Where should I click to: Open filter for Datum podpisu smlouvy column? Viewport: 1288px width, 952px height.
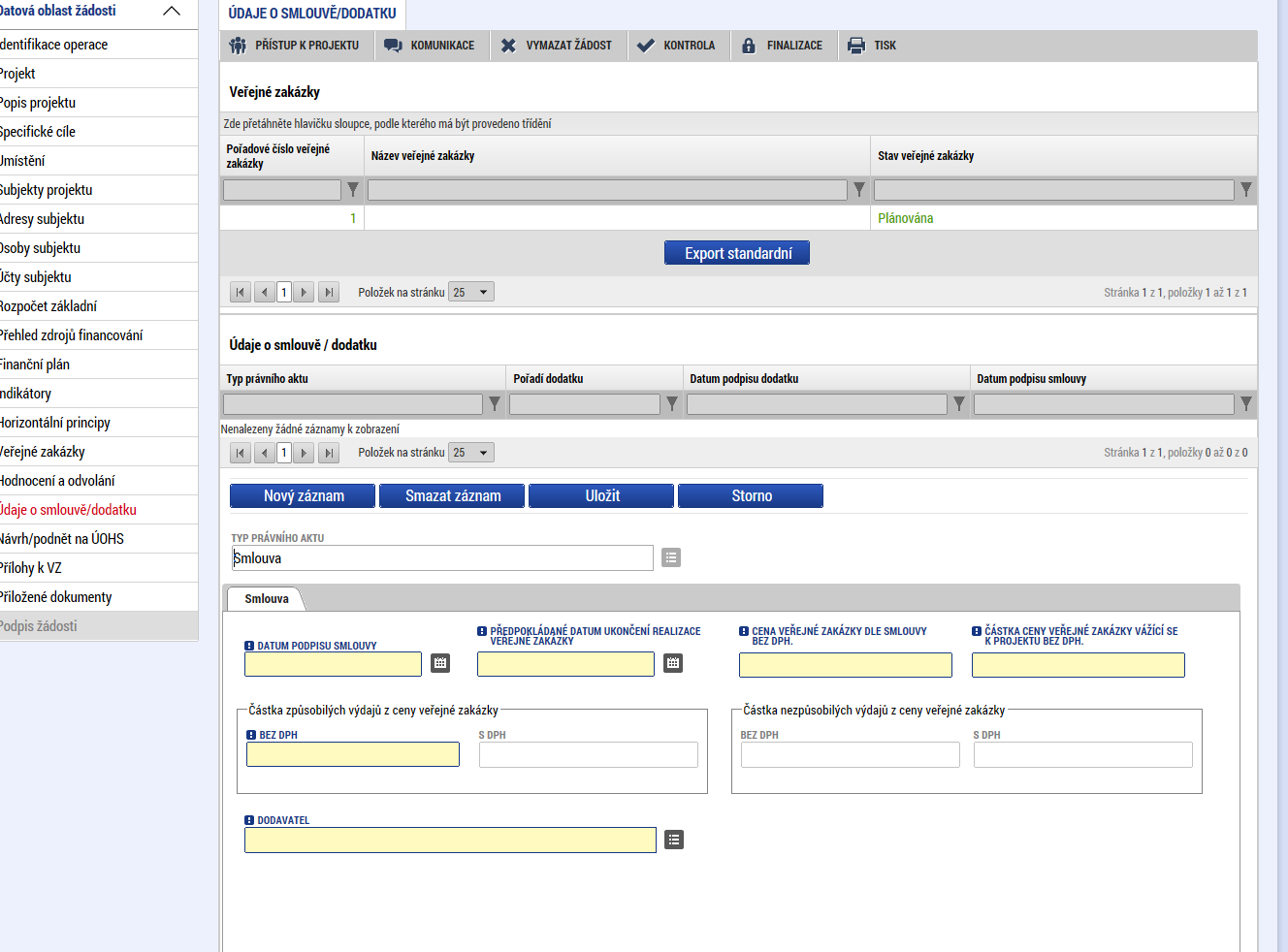[1246, 404]
